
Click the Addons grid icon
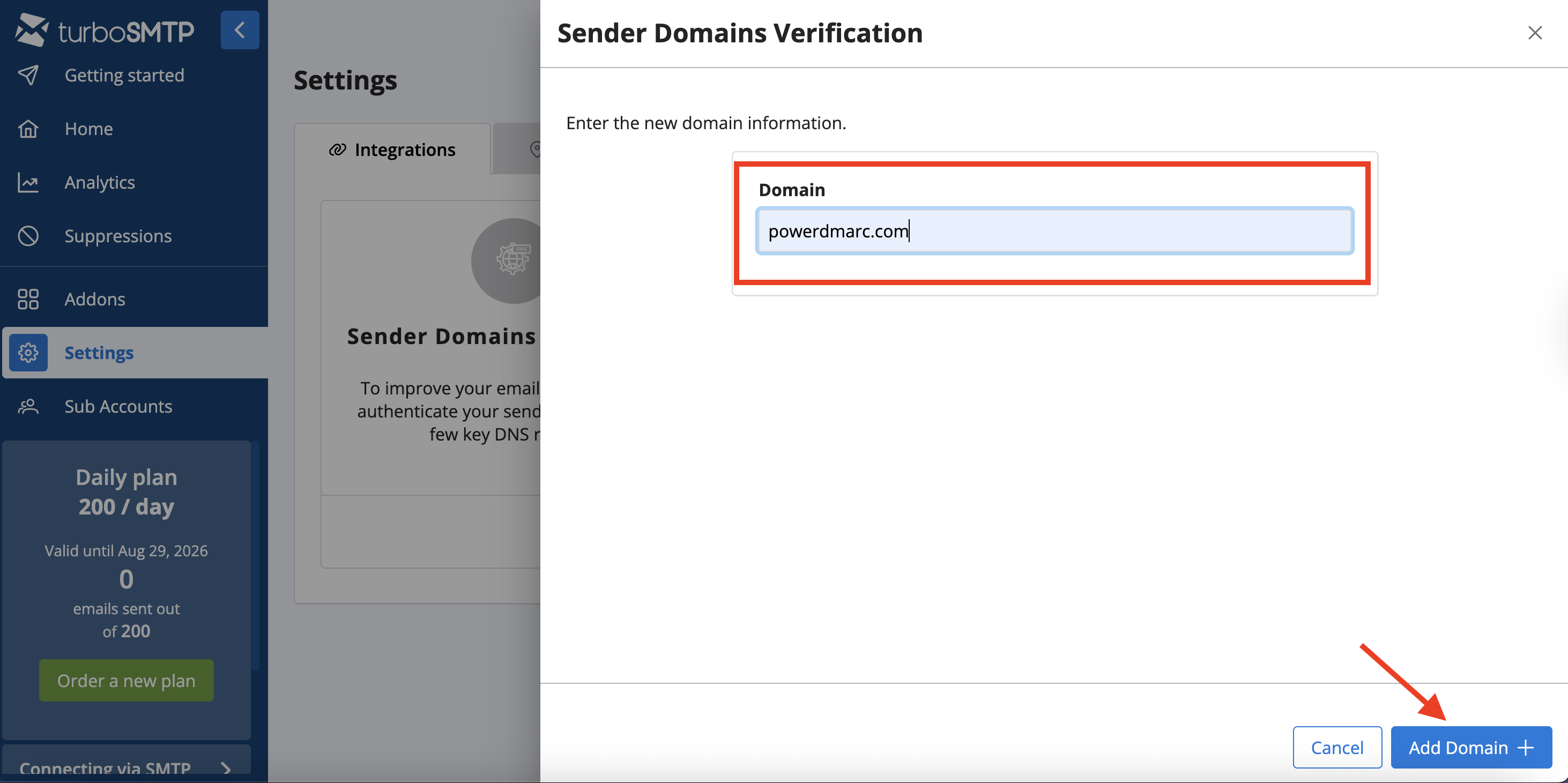coord(28,300)
